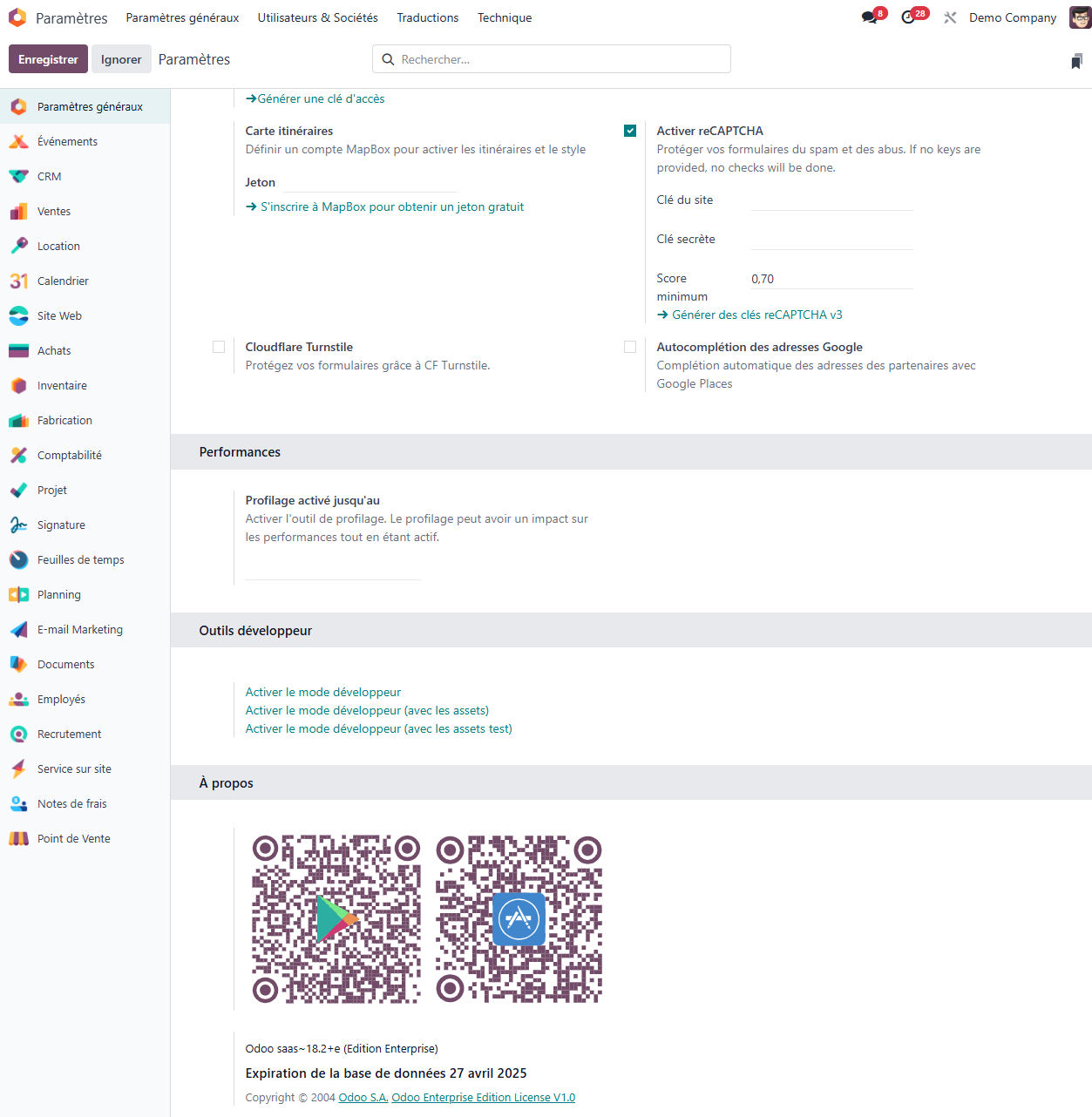
Task: Click the Ignorer button
Action: click(121, 59)
